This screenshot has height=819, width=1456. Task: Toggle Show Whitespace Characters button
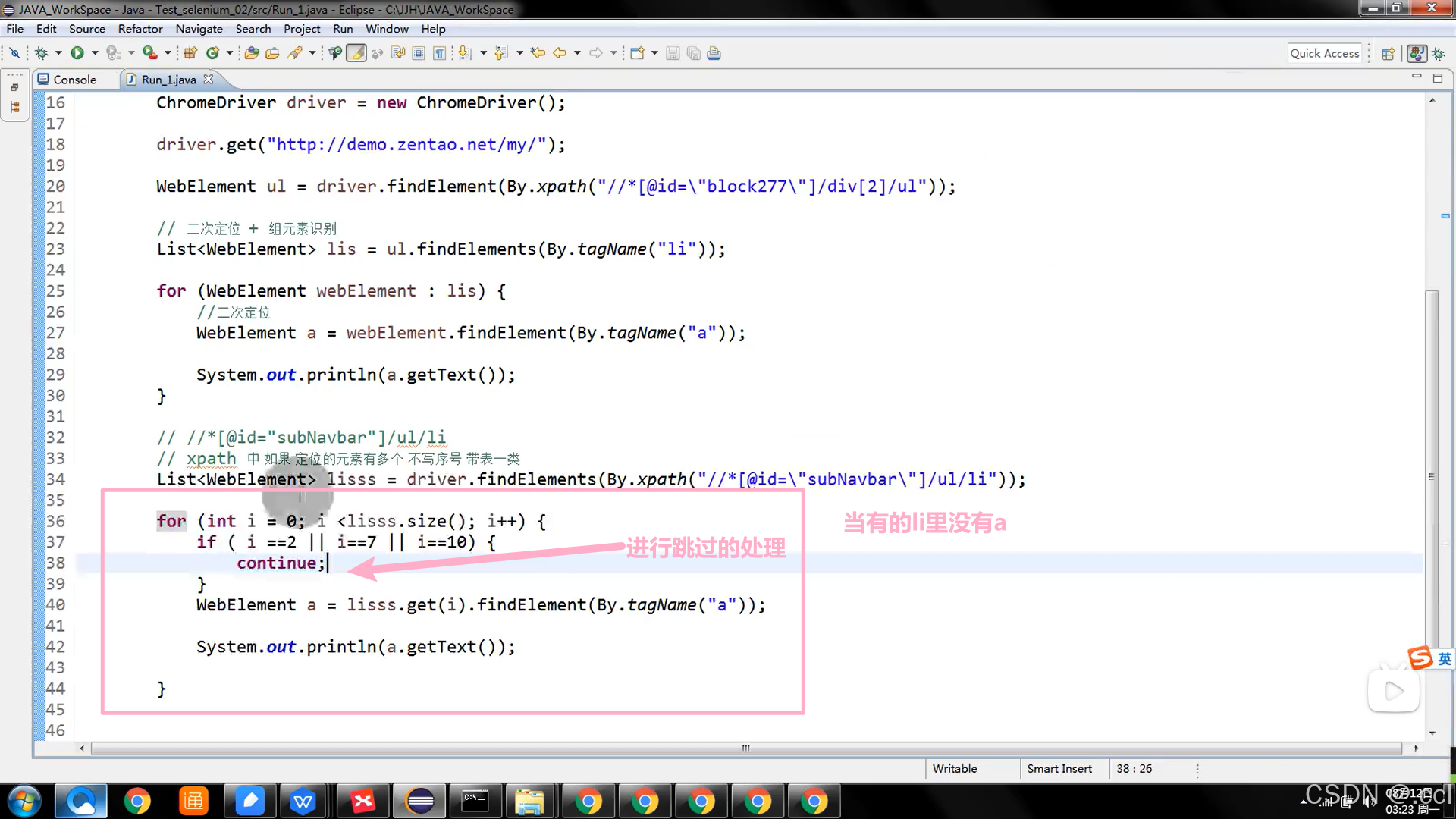(439, 52)
